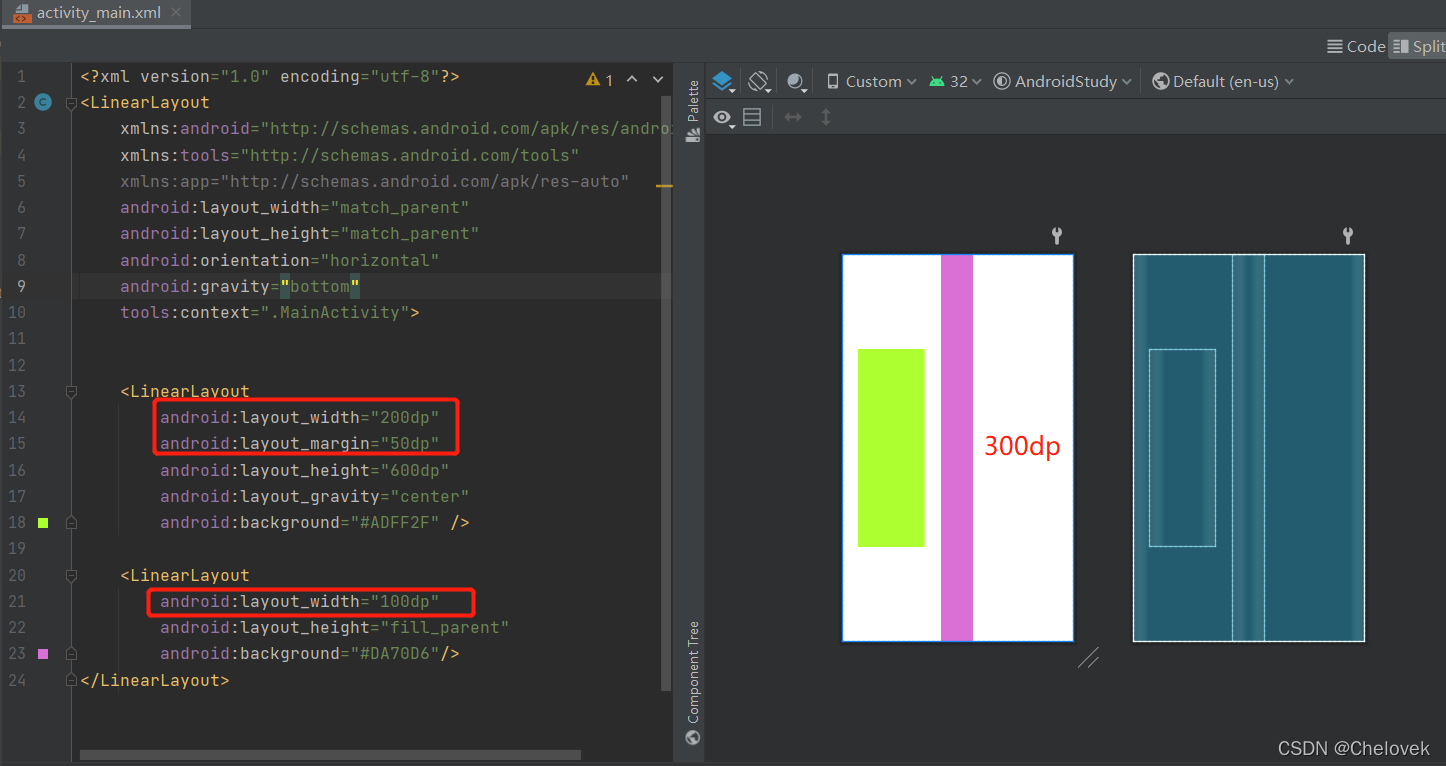The height and width of the screenshot is (766, 1446).
Task: Click line number 9 in the gutter
Action: tap(22, 287)
